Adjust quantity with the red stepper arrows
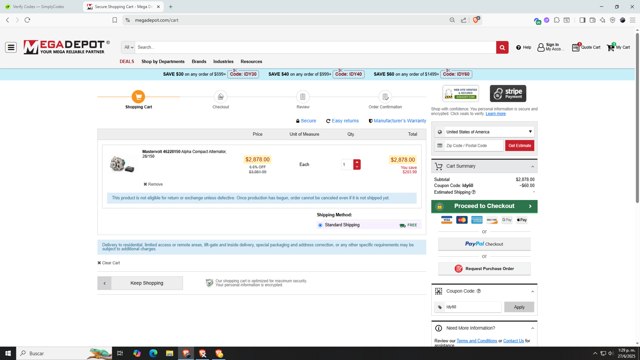This screenshot has height=360, width=640. pyautogui.click(x=357, y=164)
